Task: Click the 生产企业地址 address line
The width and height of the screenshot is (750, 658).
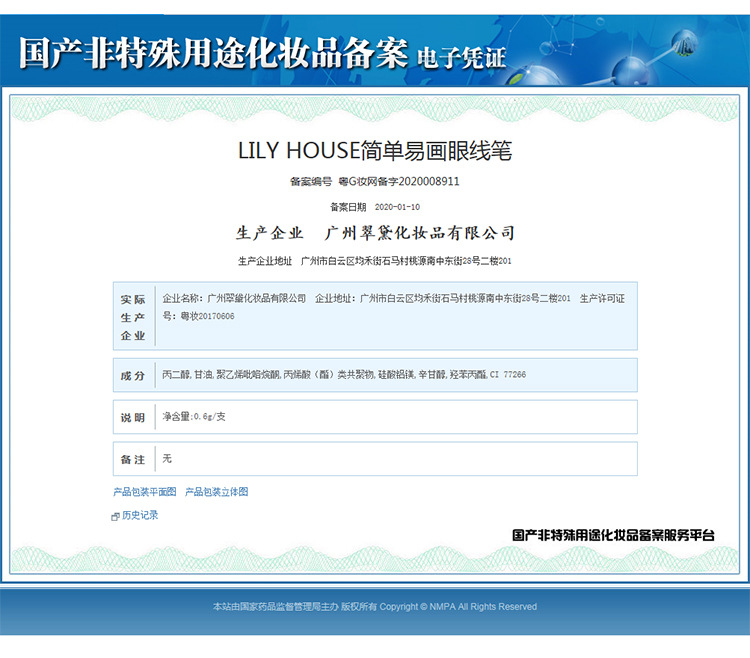Action: pos(375,261)
